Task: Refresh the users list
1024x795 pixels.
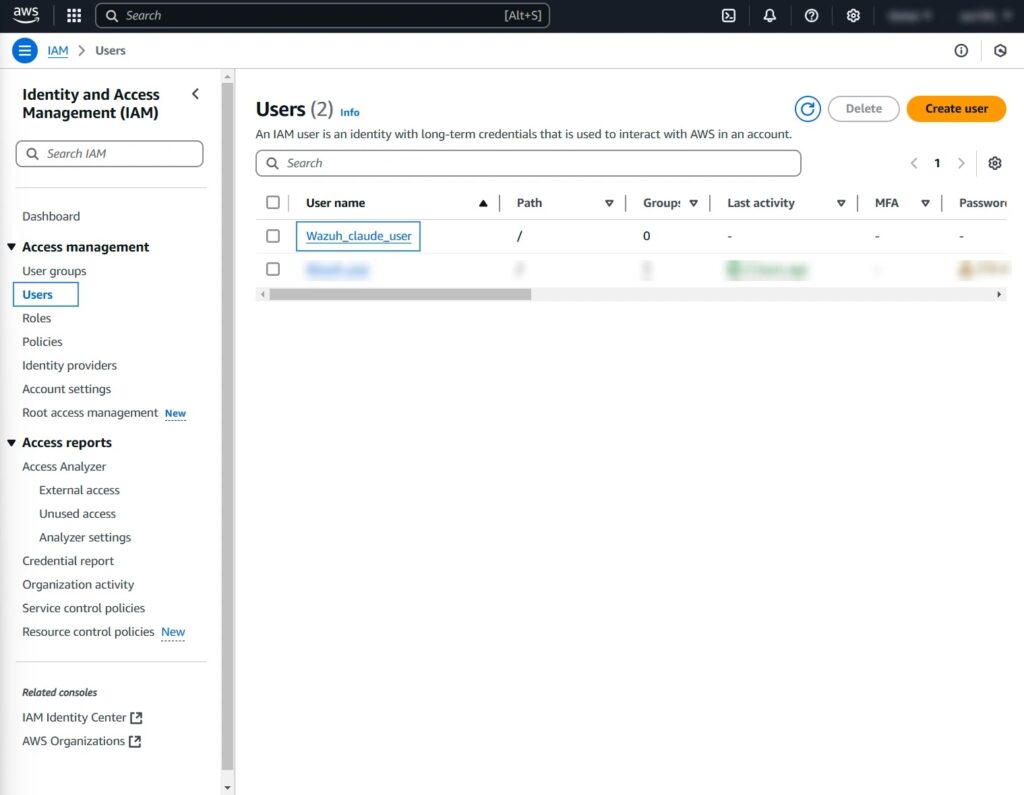Action: tap(807, 109)
